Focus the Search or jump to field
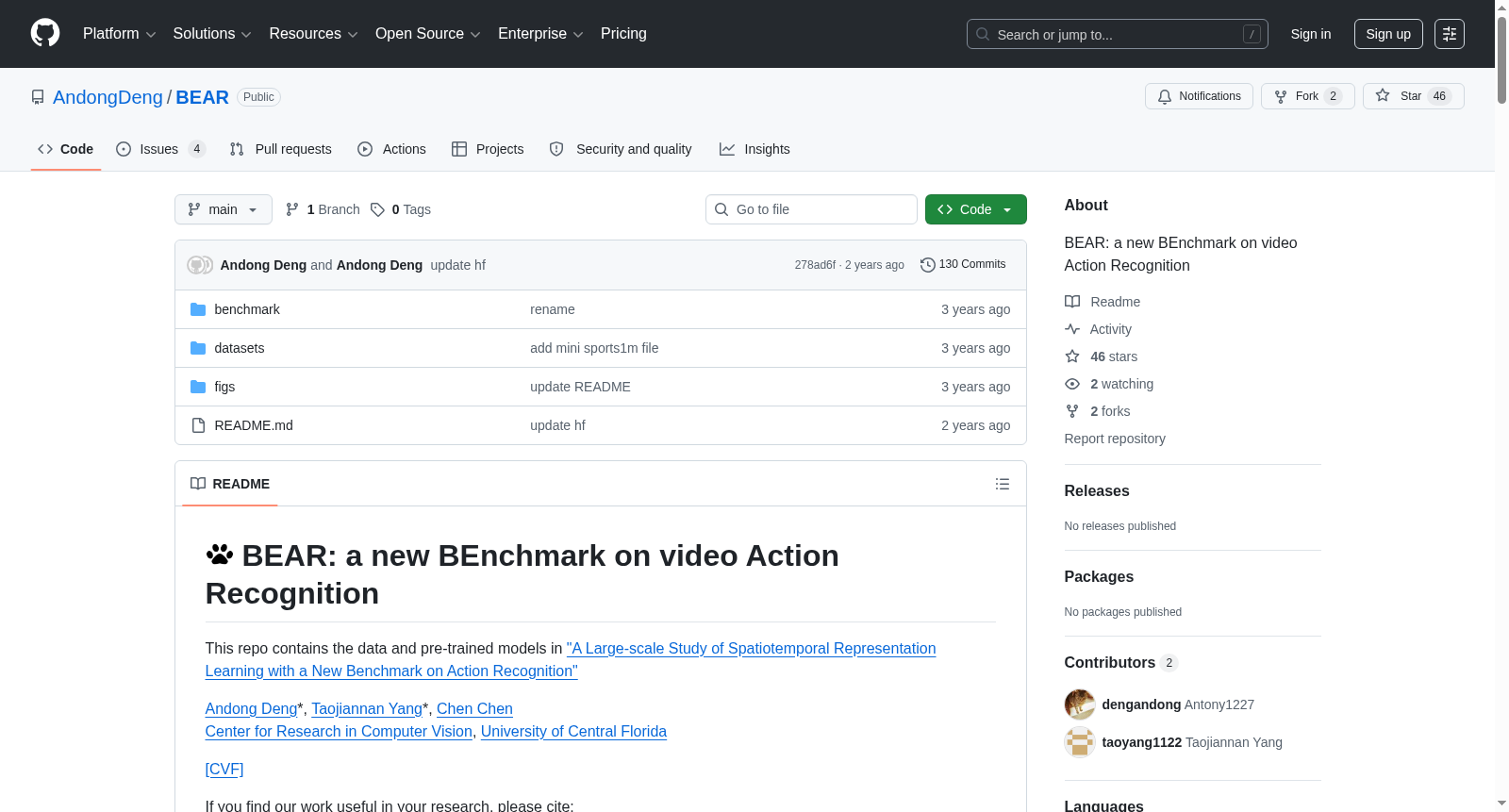 [1118, 34]
